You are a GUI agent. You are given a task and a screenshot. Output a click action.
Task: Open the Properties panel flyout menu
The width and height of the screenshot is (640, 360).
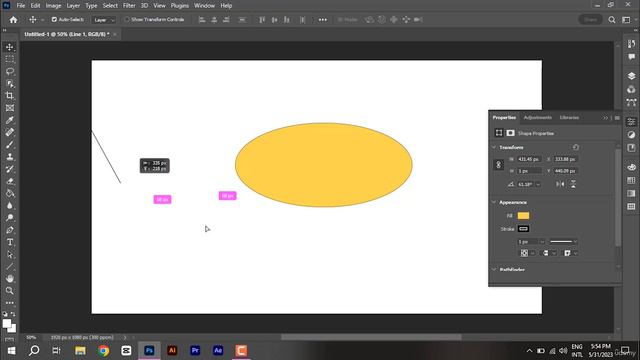pos(617,118)
